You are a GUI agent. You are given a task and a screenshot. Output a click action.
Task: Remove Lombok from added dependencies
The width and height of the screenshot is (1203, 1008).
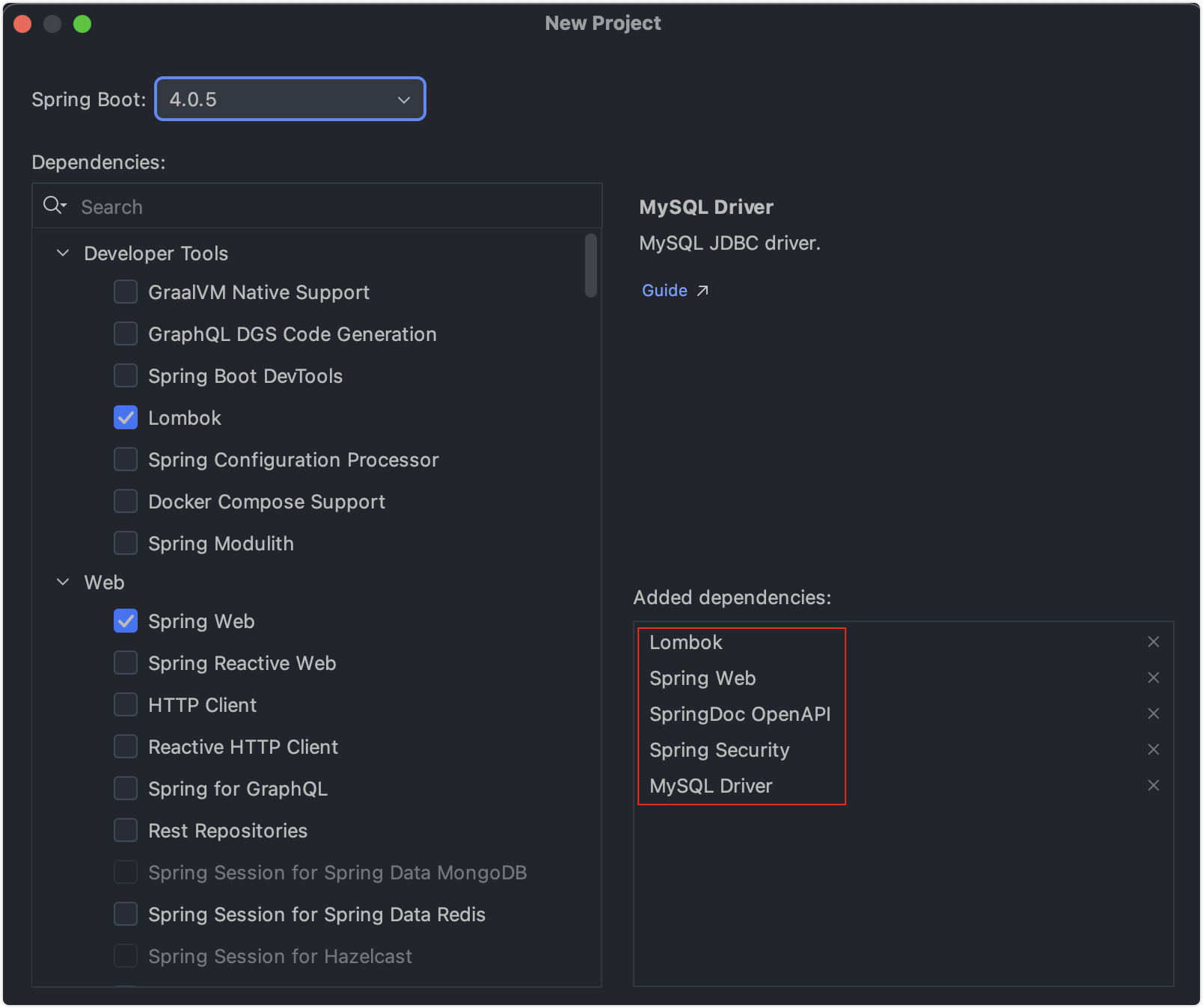coord(1153,642)
